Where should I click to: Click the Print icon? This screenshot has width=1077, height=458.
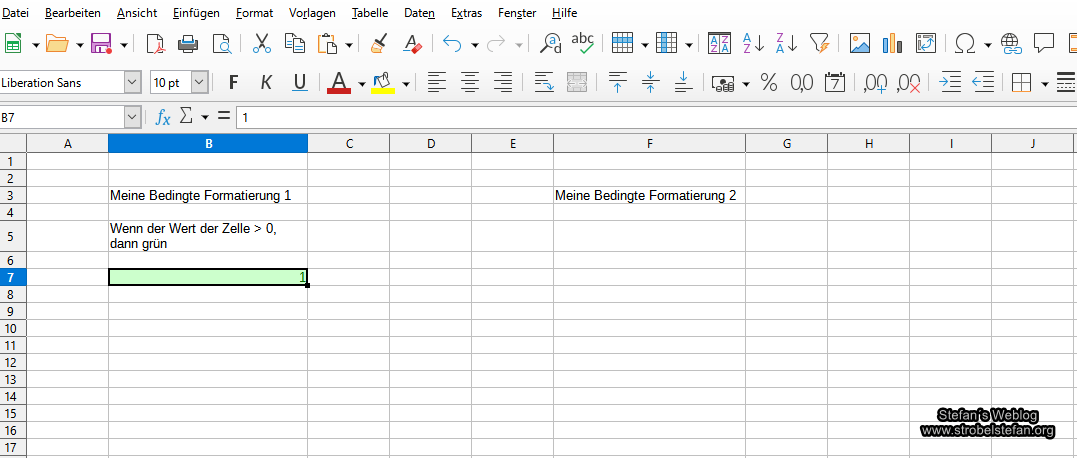point(188,44)
